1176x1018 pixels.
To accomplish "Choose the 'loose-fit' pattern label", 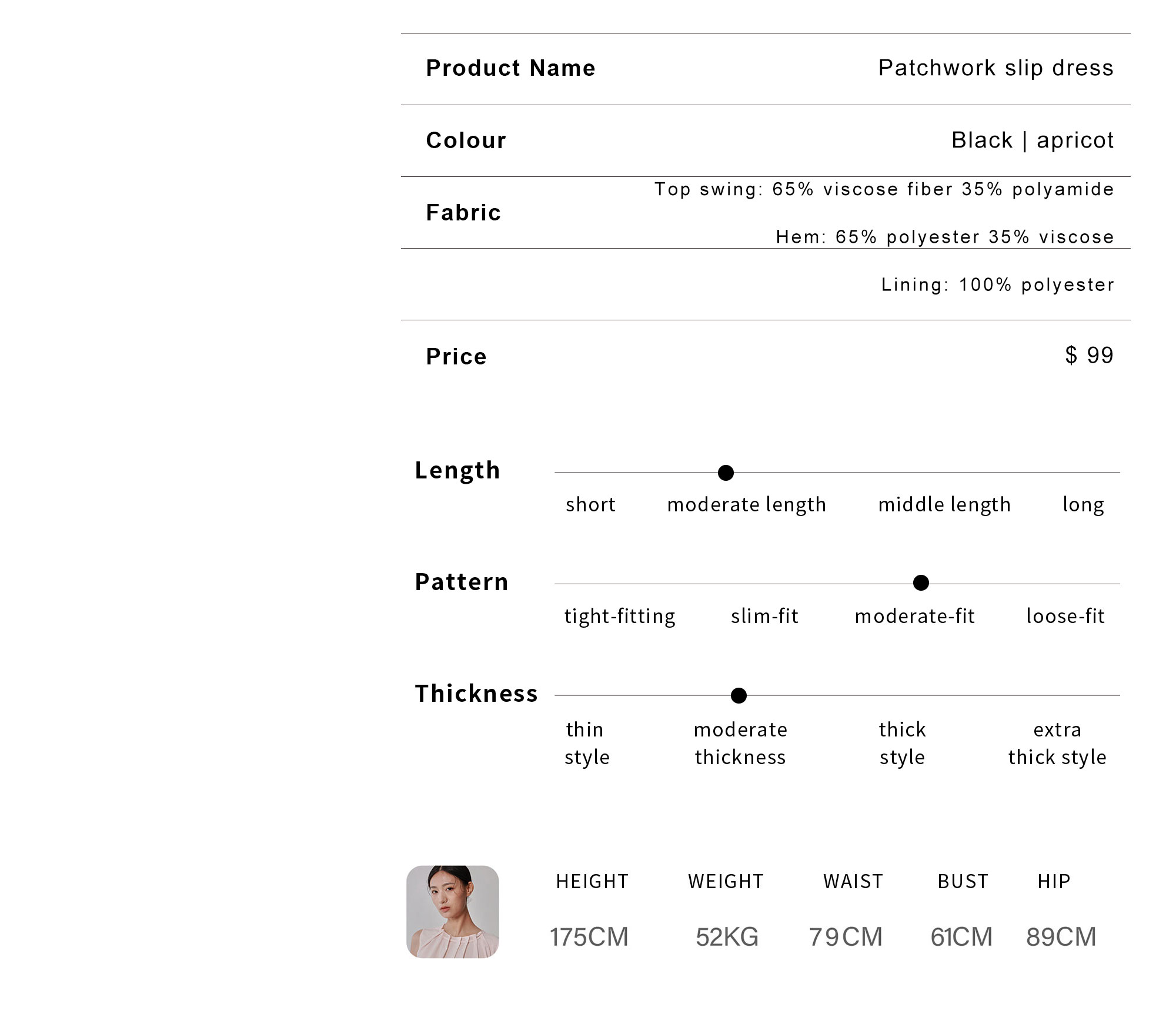I will pos(1065,616).
